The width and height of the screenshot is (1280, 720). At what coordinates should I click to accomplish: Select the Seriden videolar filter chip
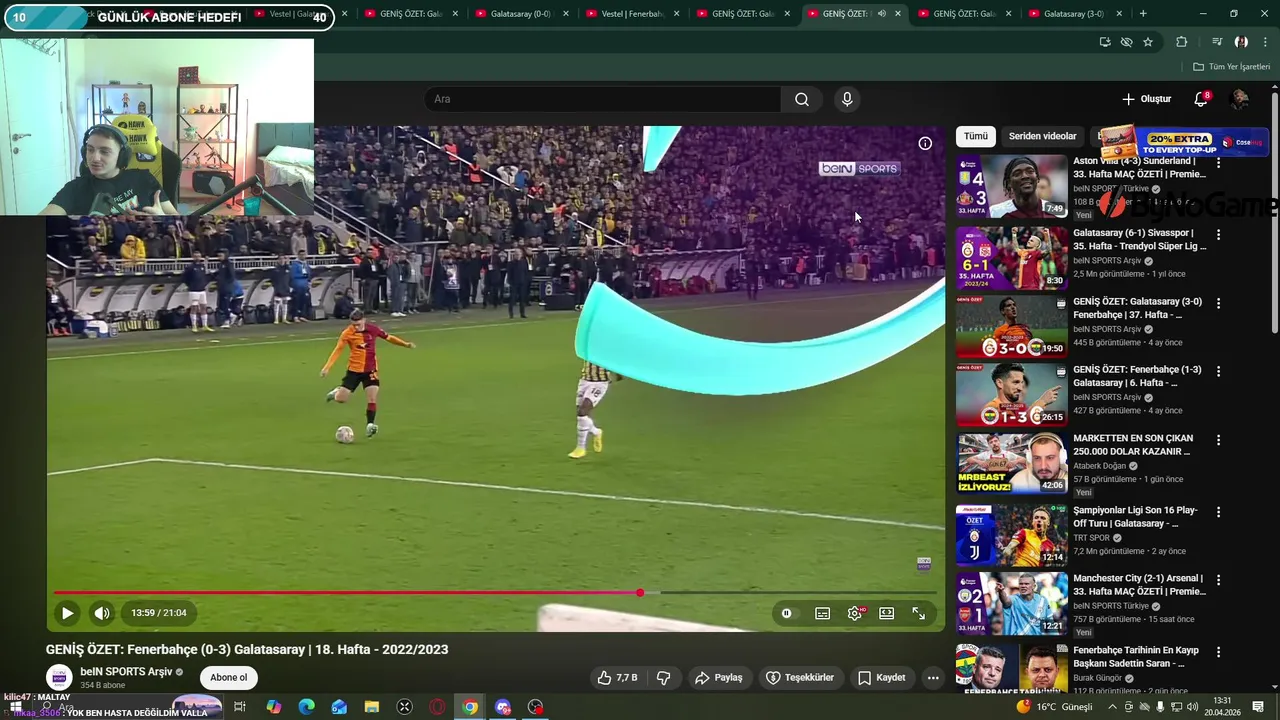click(x=1042, y=136)
